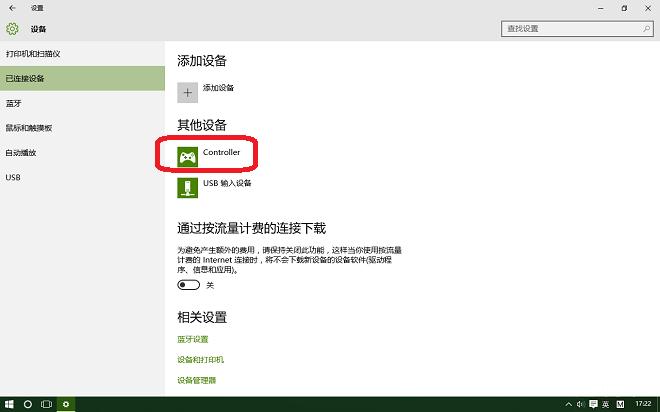Open the Action Center notification icon
This screenshot has height=412, width=660.
[x=593, y=404]
